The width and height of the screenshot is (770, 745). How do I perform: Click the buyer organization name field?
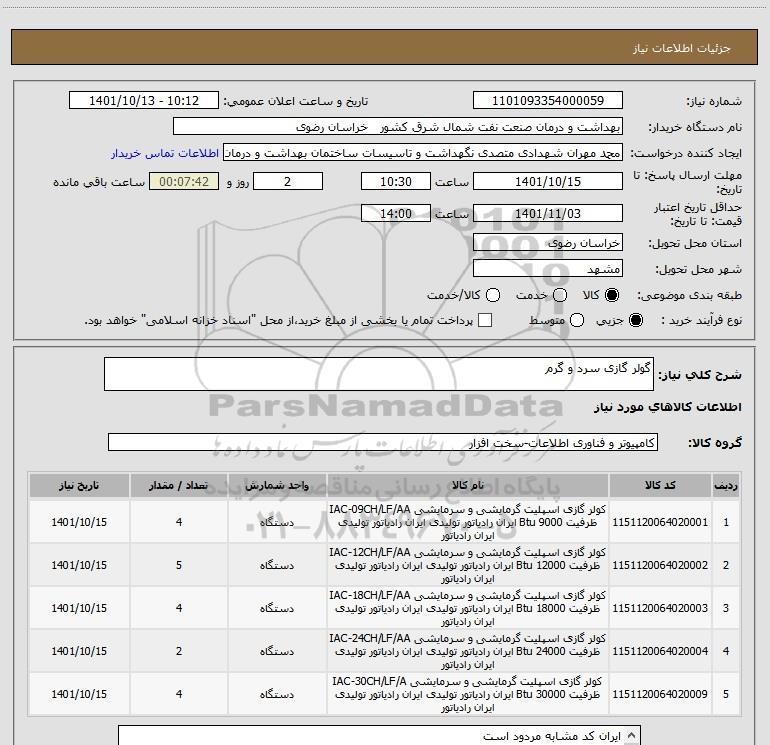point(398,126)
